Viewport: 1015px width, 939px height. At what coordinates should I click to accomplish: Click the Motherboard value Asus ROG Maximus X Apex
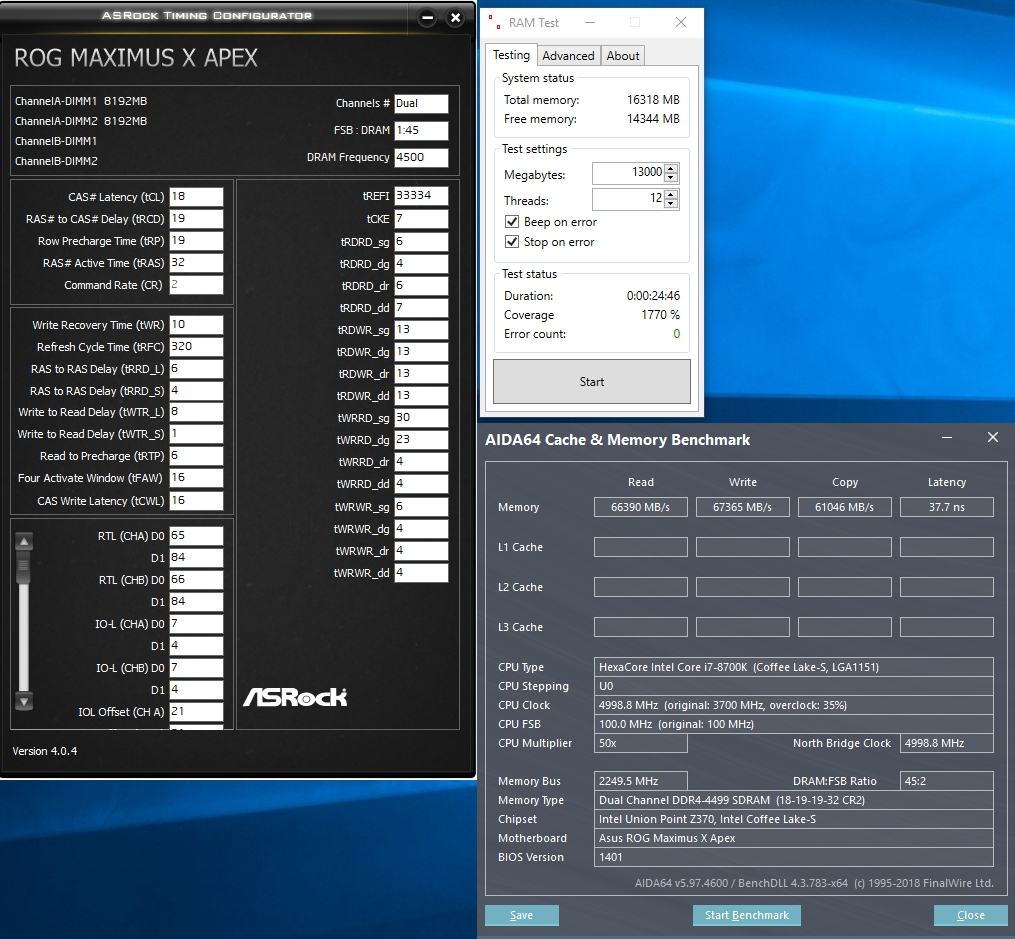point(794,838)
